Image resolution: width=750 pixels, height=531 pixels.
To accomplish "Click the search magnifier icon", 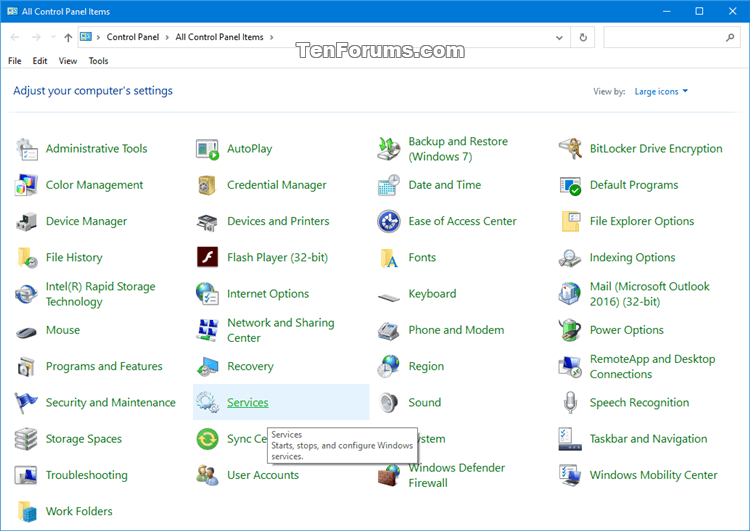I will (730, 37).
